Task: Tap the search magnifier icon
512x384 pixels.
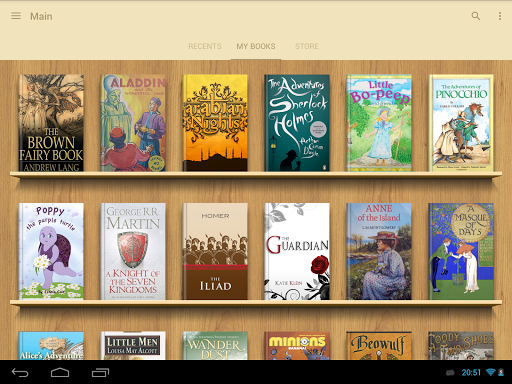Action: [x=476, y=16]
